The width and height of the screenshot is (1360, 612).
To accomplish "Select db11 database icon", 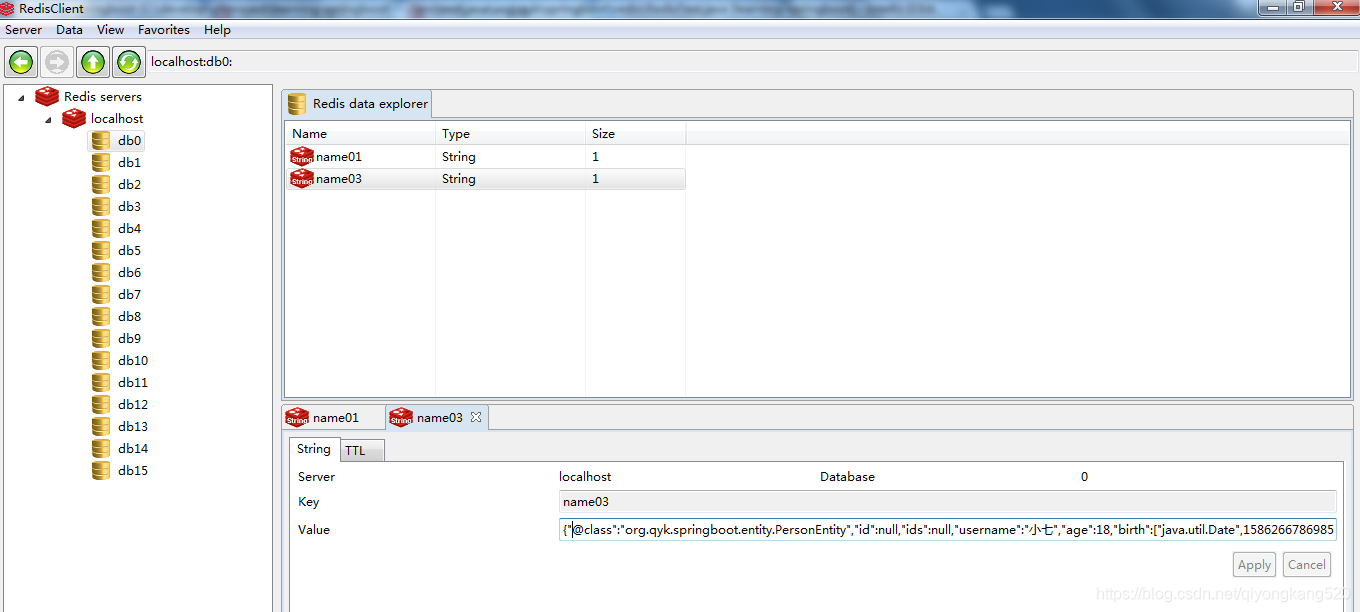I will (x=100, y=382).
